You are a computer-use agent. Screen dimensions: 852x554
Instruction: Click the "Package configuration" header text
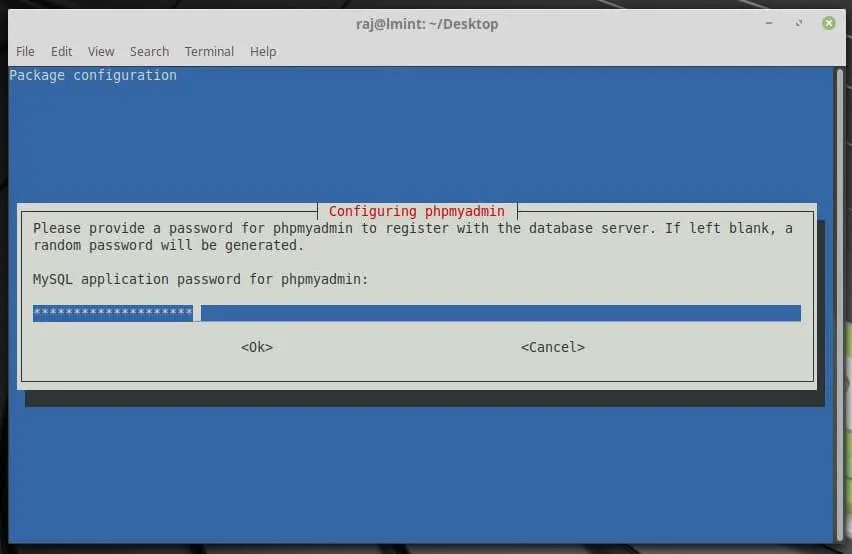click(93, 75)
